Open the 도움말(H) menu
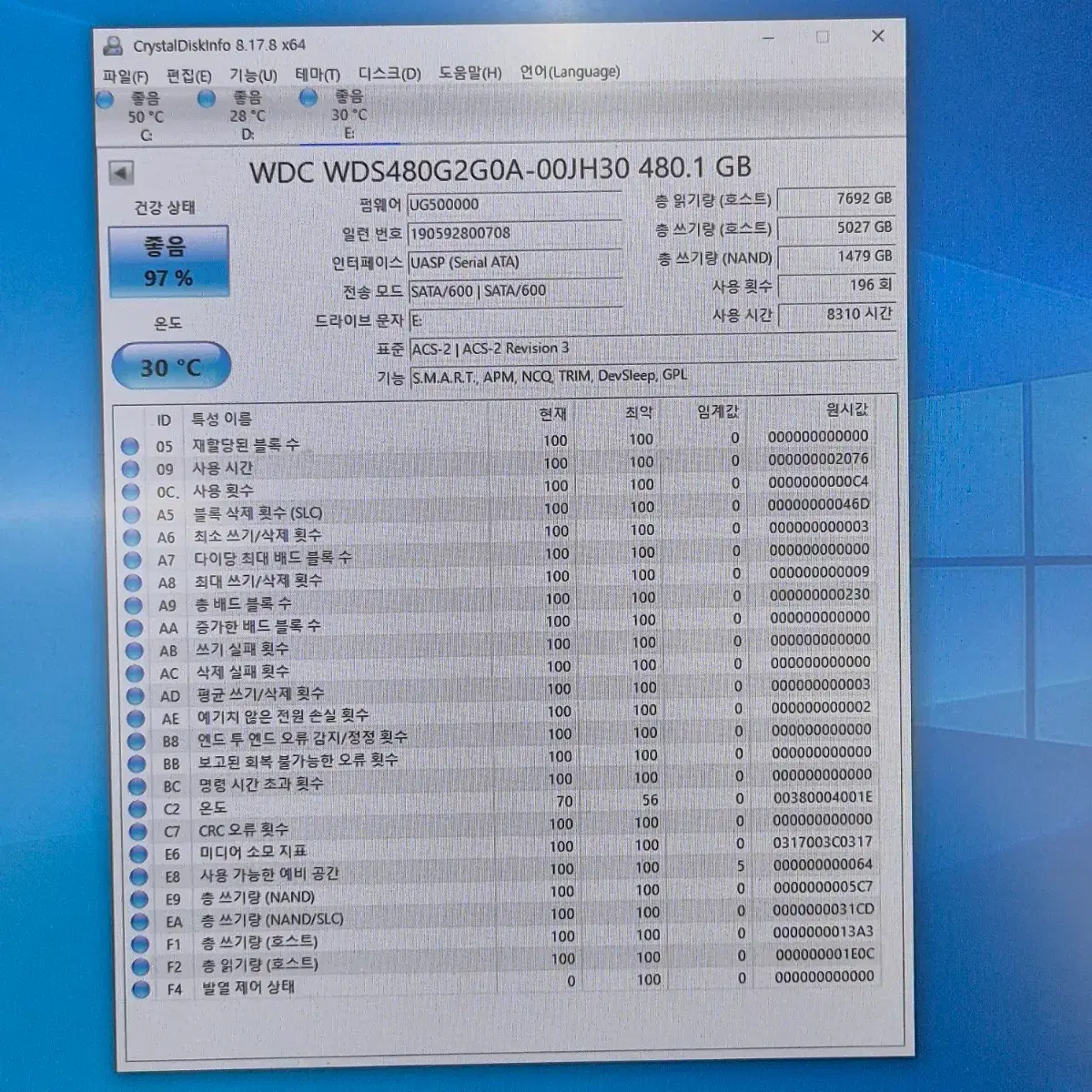The width and height of the screenshot is (1092, 1092). (470, 73)
